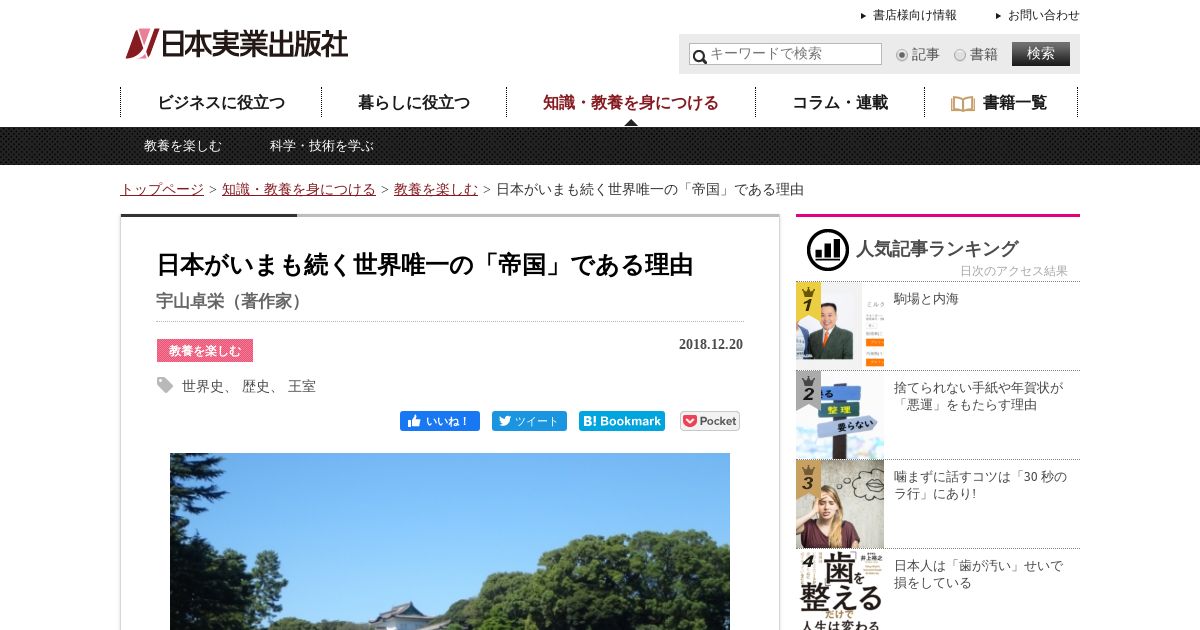
Task: Click the search magnifier icon
Action: (x=699, y=56)
